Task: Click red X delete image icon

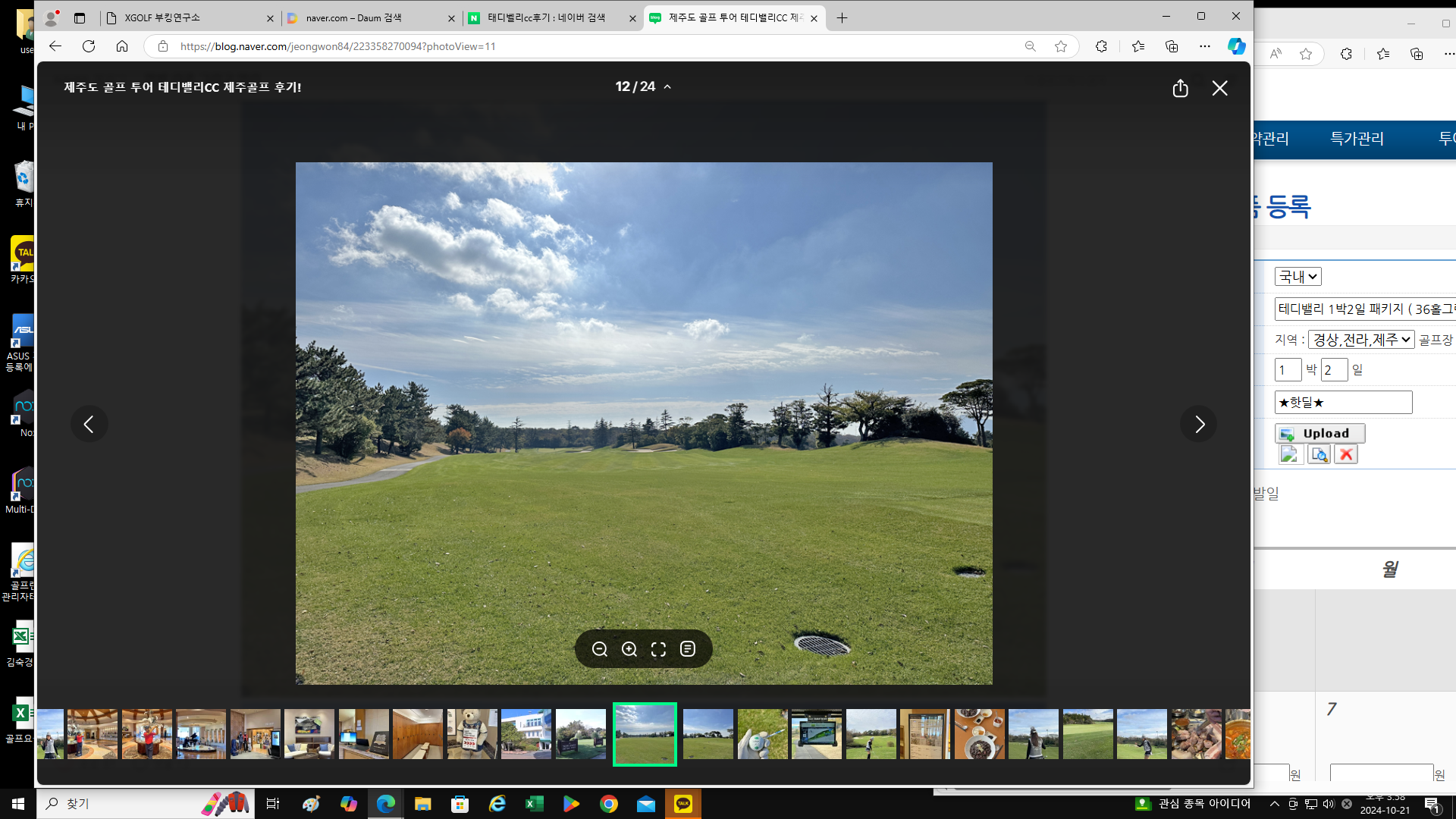Action: tap(1346, 454)
